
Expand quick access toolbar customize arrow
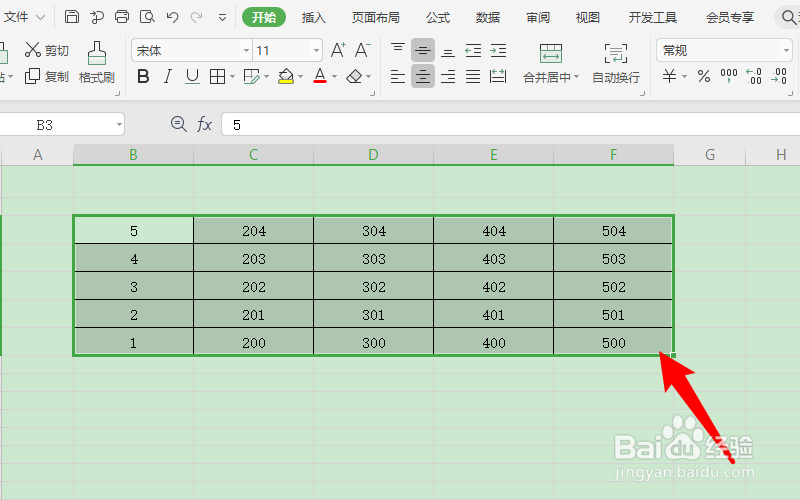point(222,17)
